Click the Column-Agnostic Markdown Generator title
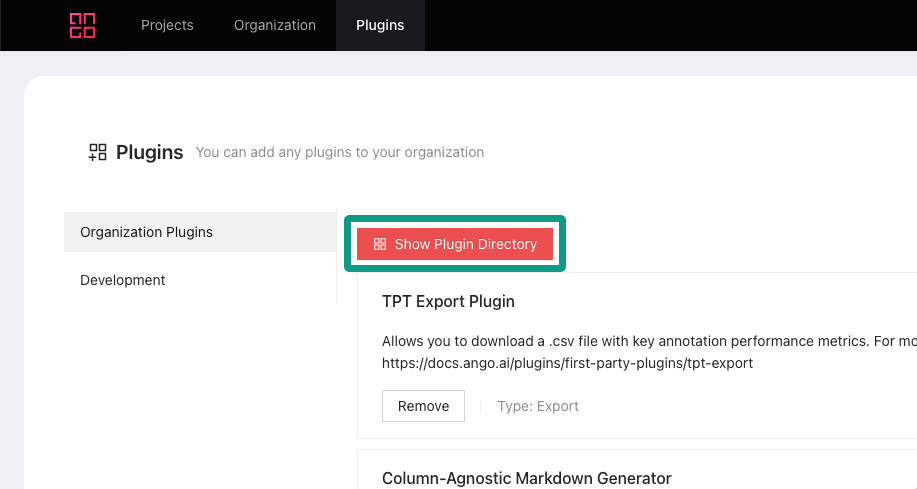Image resolution: width=917 pixels, height=489 pixels. pos(526,478)
